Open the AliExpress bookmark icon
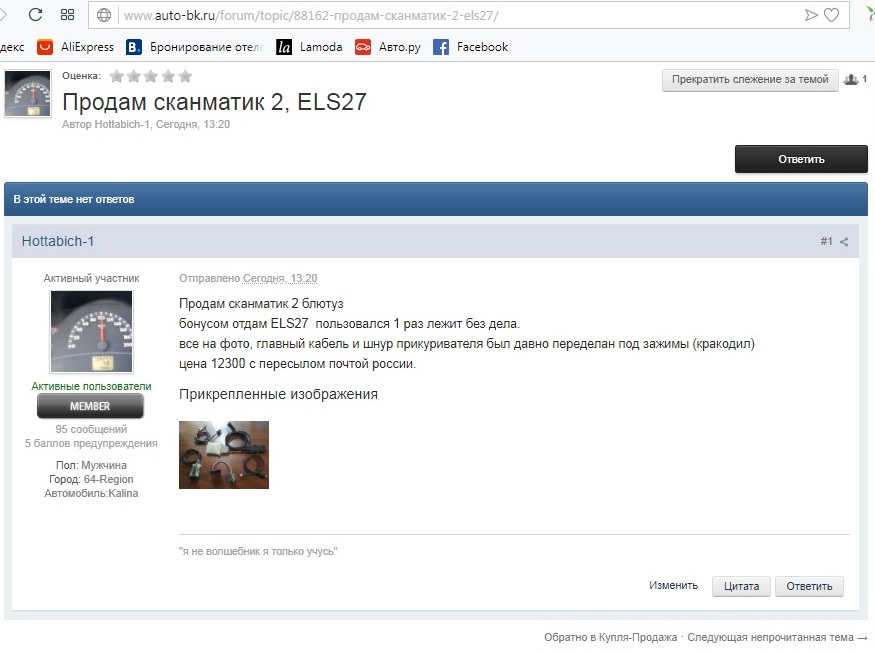 (x=45, y=47)
